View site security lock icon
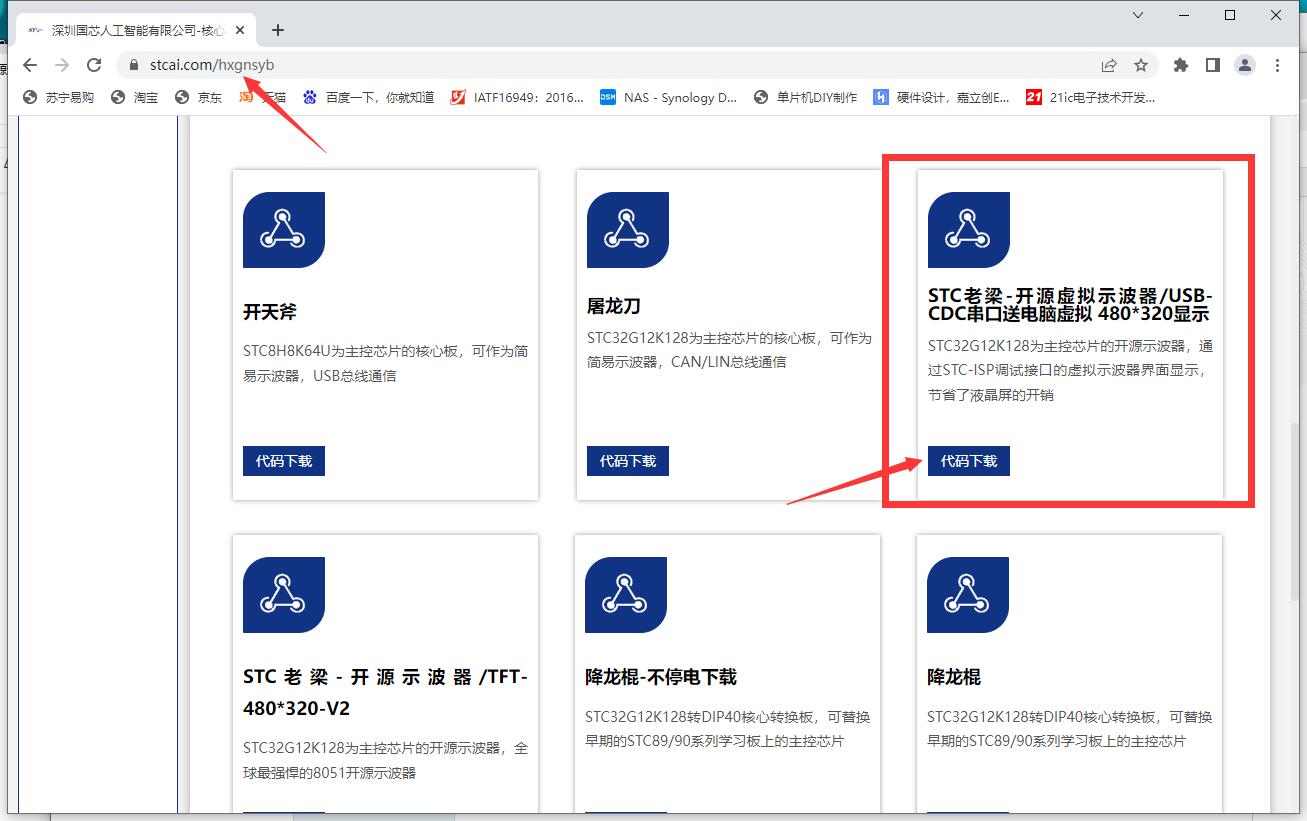This screenshot has width=1307, height=821. [x=133, y=65]
